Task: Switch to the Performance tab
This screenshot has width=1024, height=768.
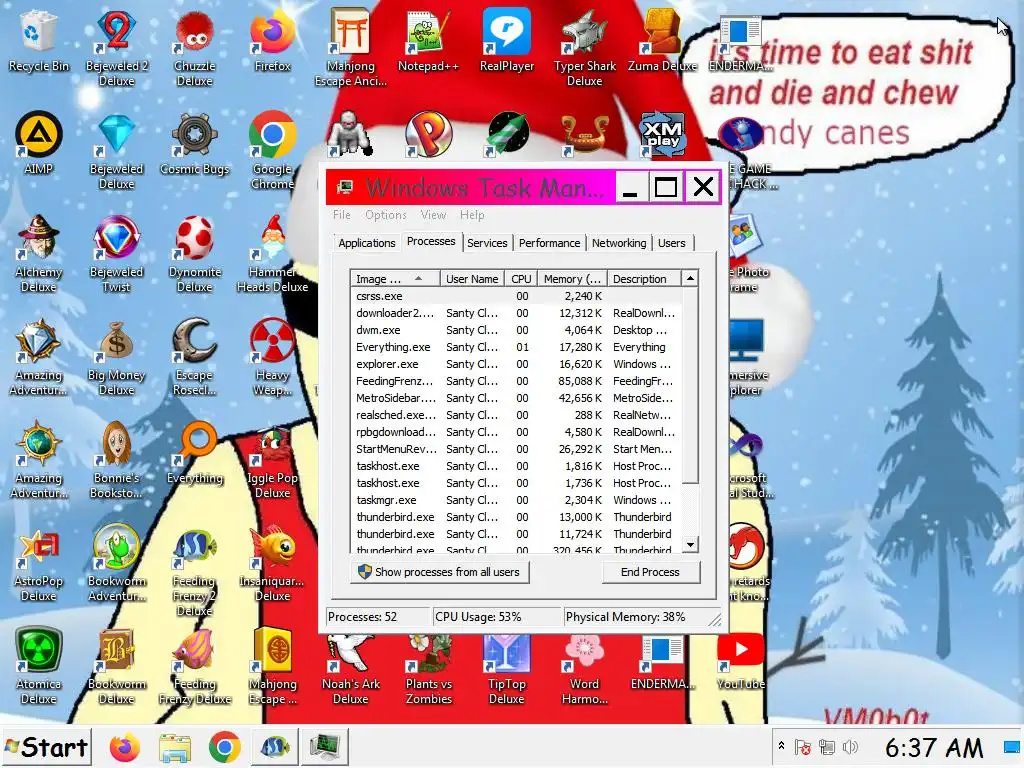Action: tap(549, 243)
